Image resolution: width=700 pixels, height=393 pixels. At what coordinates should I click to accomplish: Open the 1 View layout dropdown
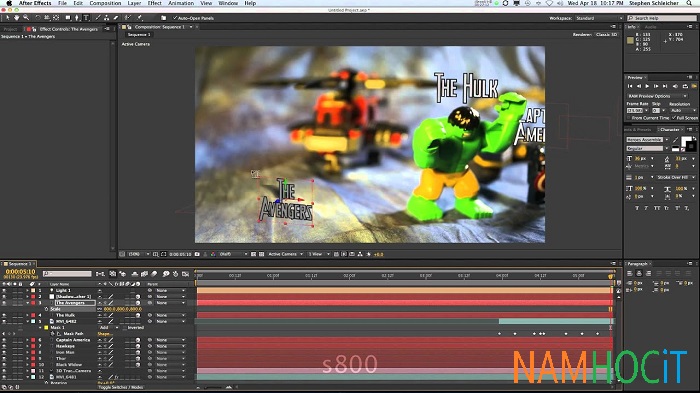[318, 254]
